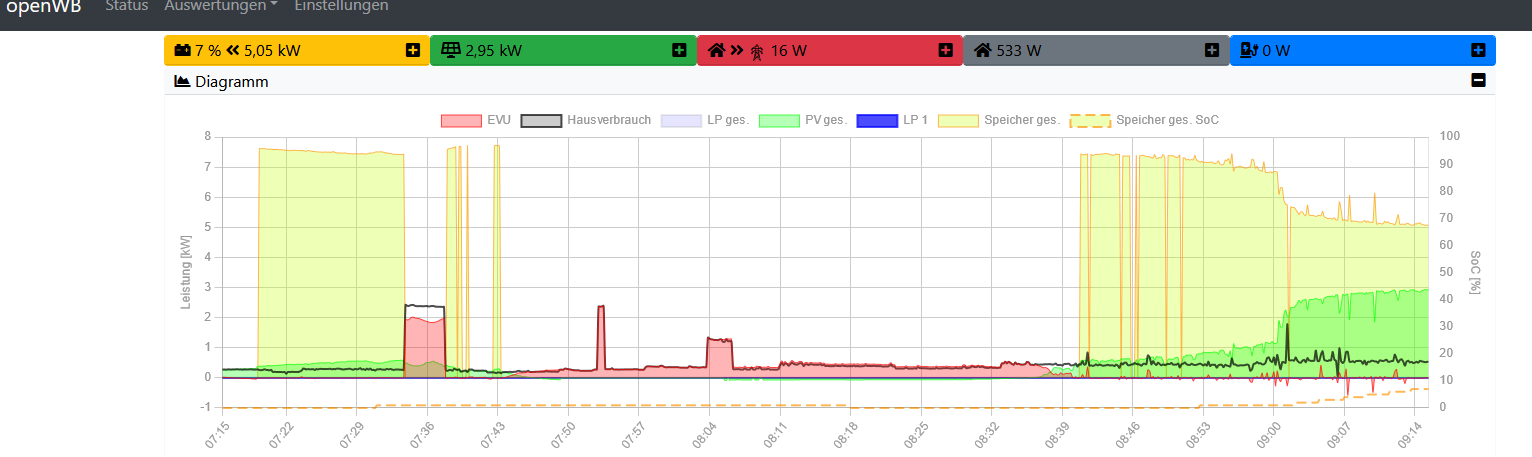The height and width of the screenshot is (457, 1532).
Task: Click the power pylon icon showing 16 W
Action: 757,50
